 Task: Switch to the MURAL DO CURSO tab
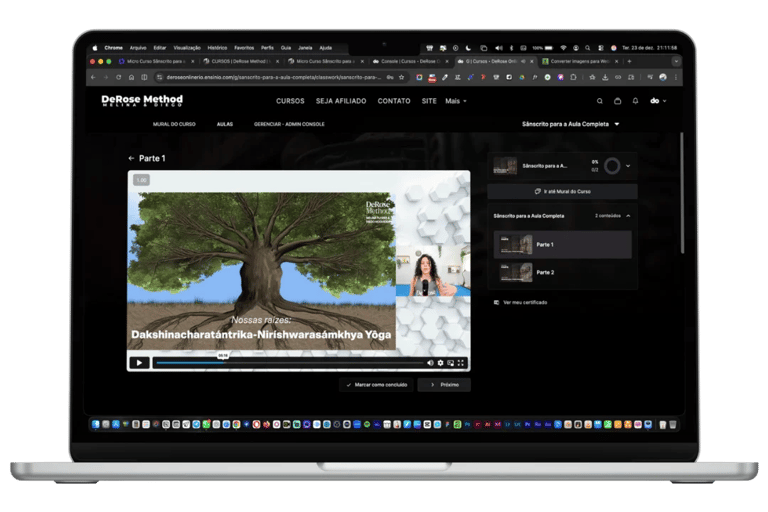coord(174,124)
